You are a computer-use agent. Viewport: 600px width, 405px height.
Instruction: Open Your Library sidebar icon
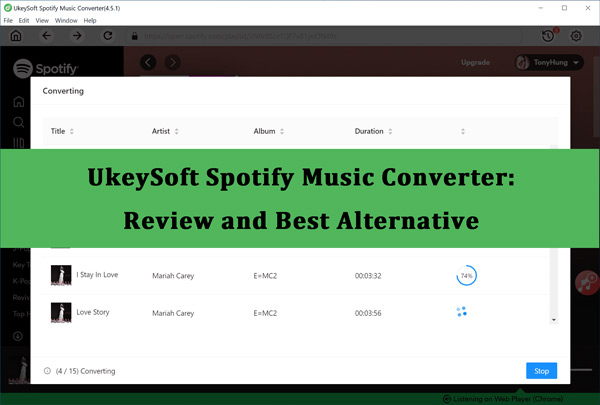tap(19, 143)
